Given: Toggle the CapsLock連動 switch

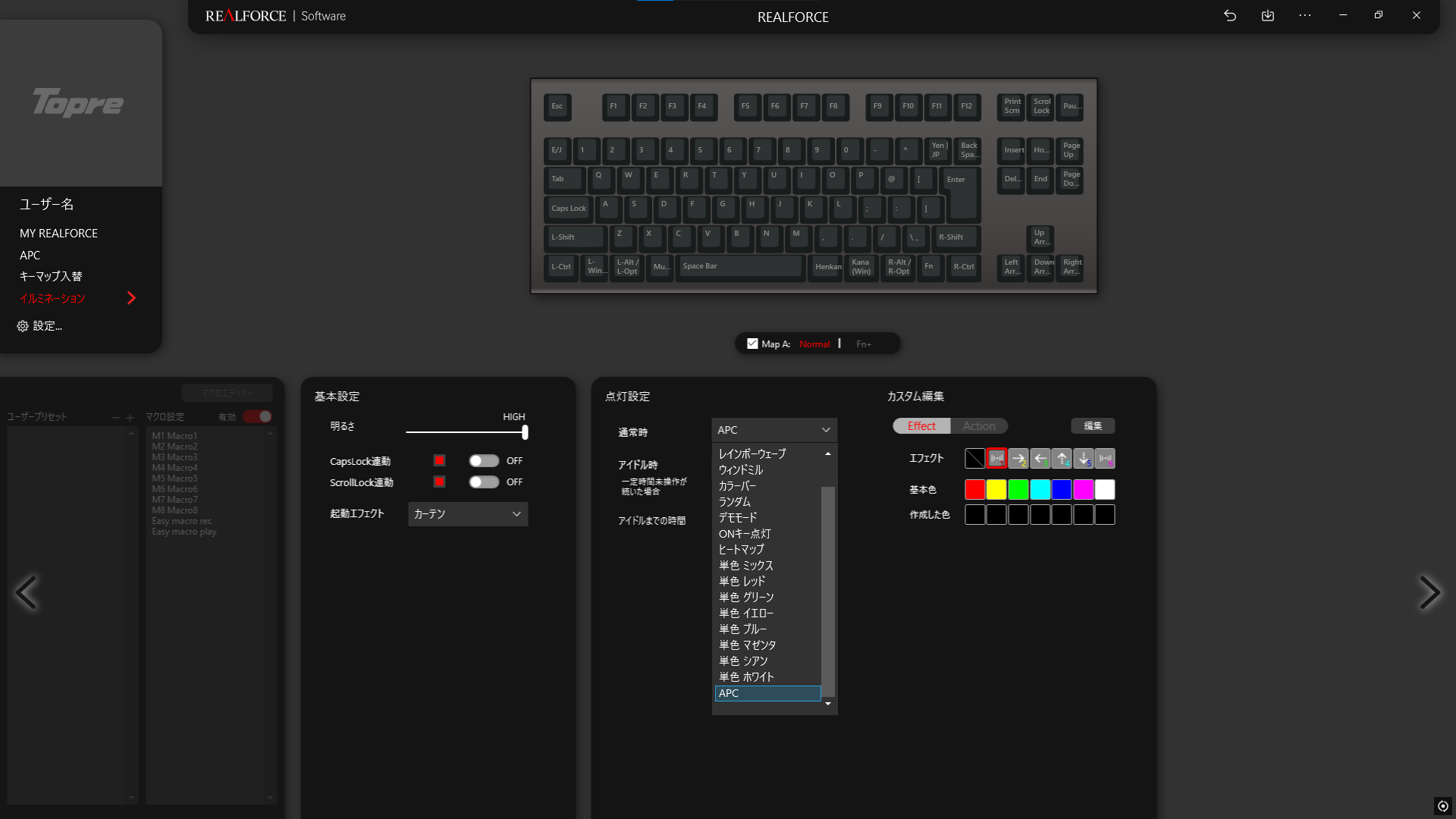Looking at the screenshot, I should 483,460.
